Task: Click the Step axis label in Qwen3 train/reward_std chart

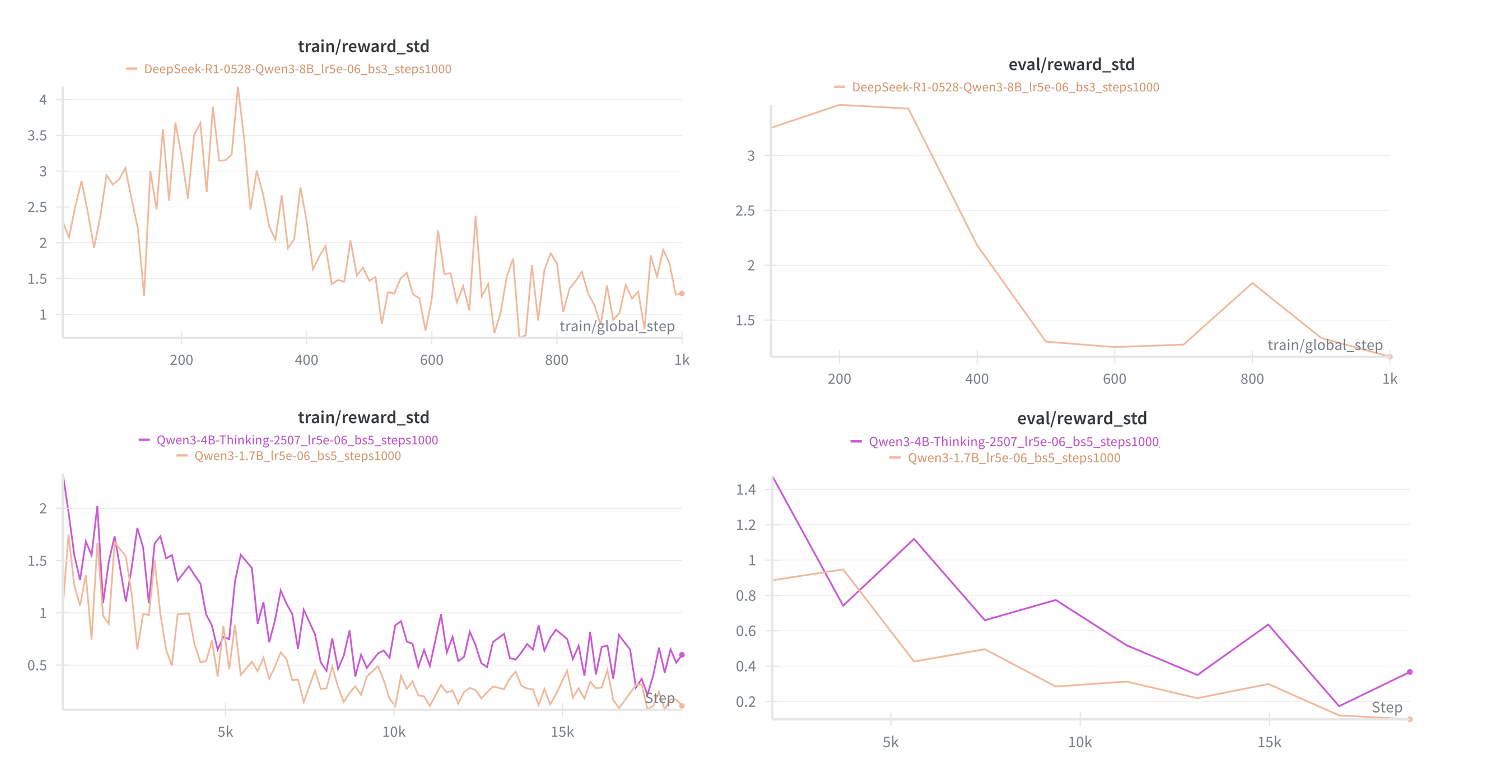Action: (660, 698)
